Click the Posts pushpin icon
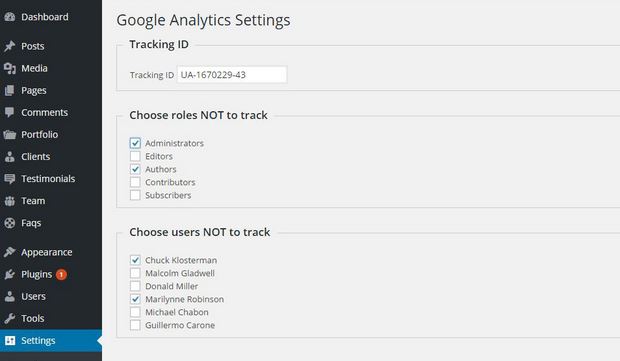The image size is (620, 361). tap(9, 46)
